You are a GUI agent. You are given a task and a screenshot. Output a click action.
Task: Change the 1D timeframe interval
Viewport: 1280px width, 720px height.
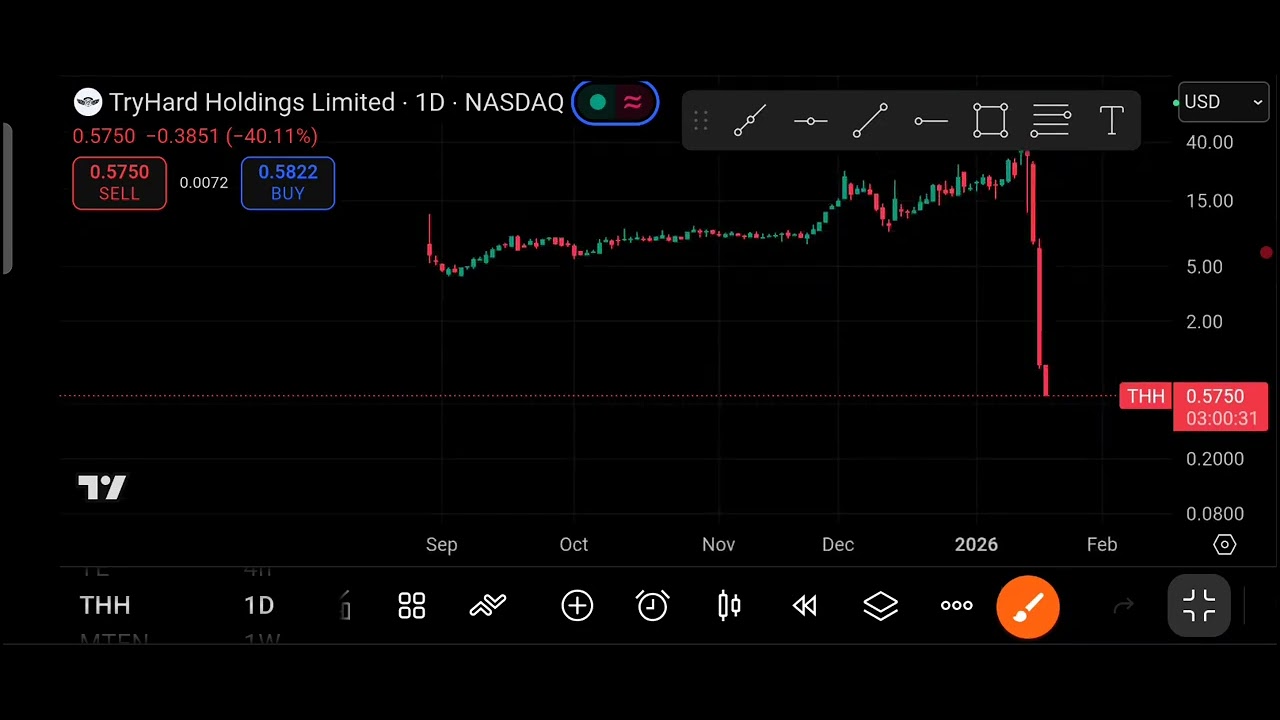pyautogui.click(x=259, y=605)
